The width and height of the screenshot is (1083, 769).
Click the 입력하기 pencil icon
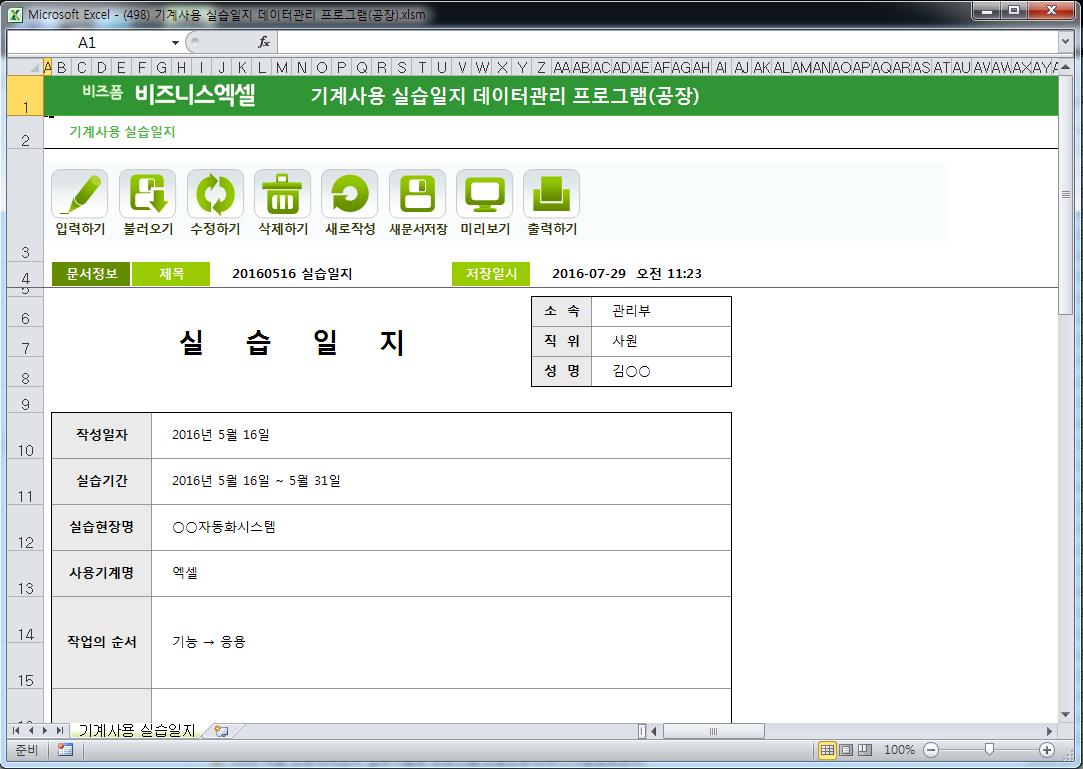[x=79, y=194]
